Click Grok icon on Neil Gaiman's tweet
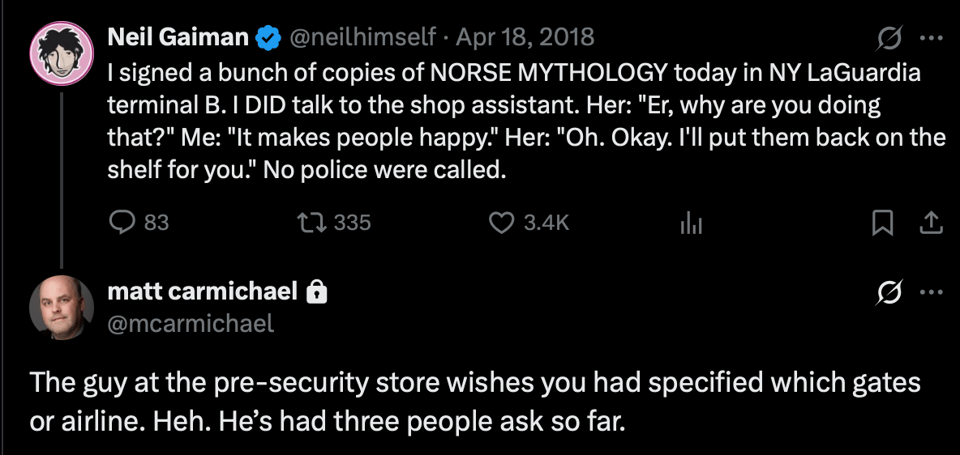The image size is (960, 455). click(890, 39)
